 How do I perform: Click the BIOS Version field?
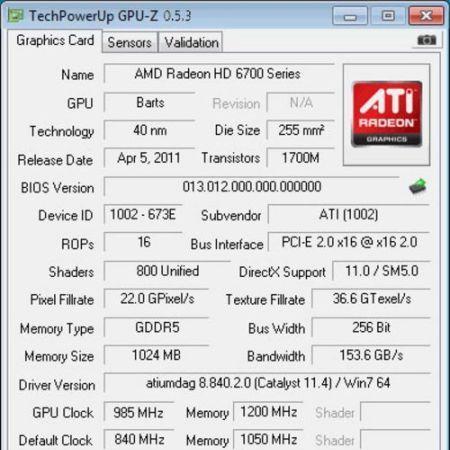click(252, 186)
